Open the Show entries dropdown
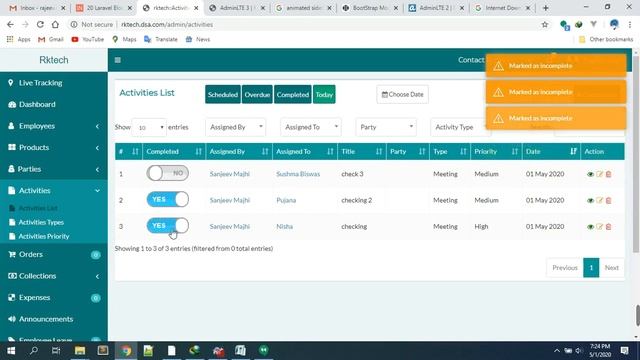This screenshot has width=640, height=360. coord(149,127)
